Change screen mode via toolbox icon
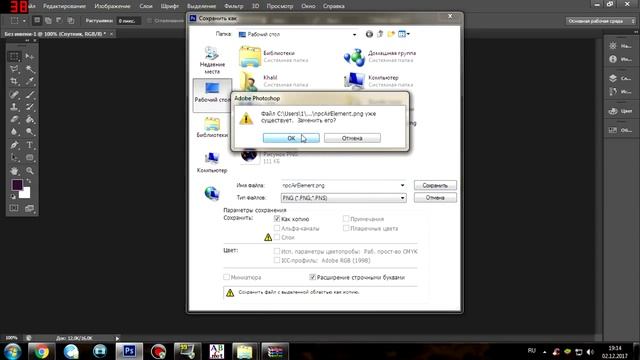The width and height of the screenshot is (640, 360). coord(30,208)
